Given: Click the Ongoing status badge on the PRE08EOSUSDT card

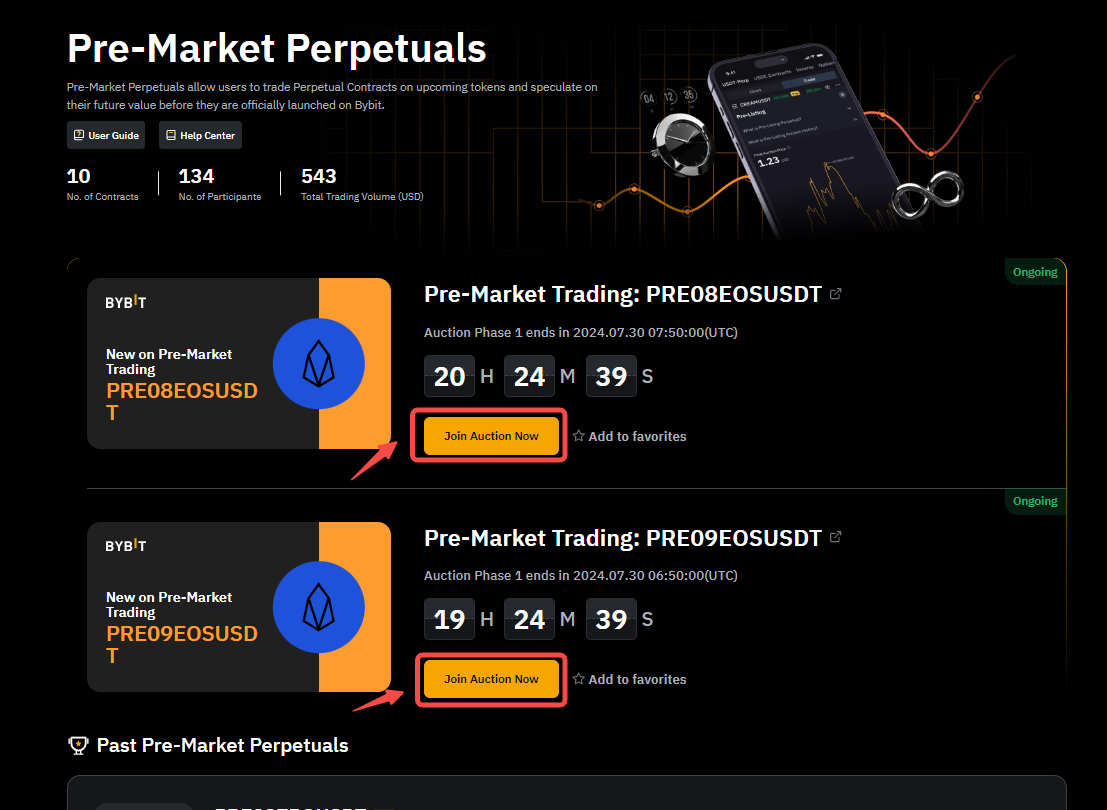Looking at the screenshot, I should pos(1035,271).
